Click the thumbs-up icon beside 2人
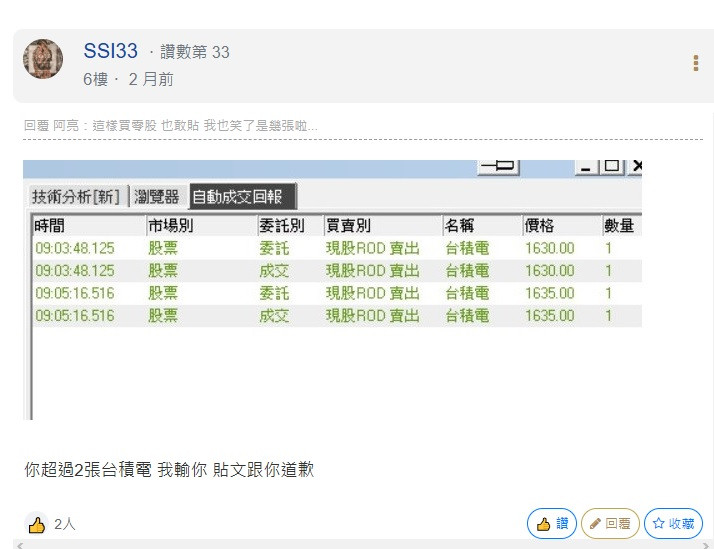 (37, 524)
